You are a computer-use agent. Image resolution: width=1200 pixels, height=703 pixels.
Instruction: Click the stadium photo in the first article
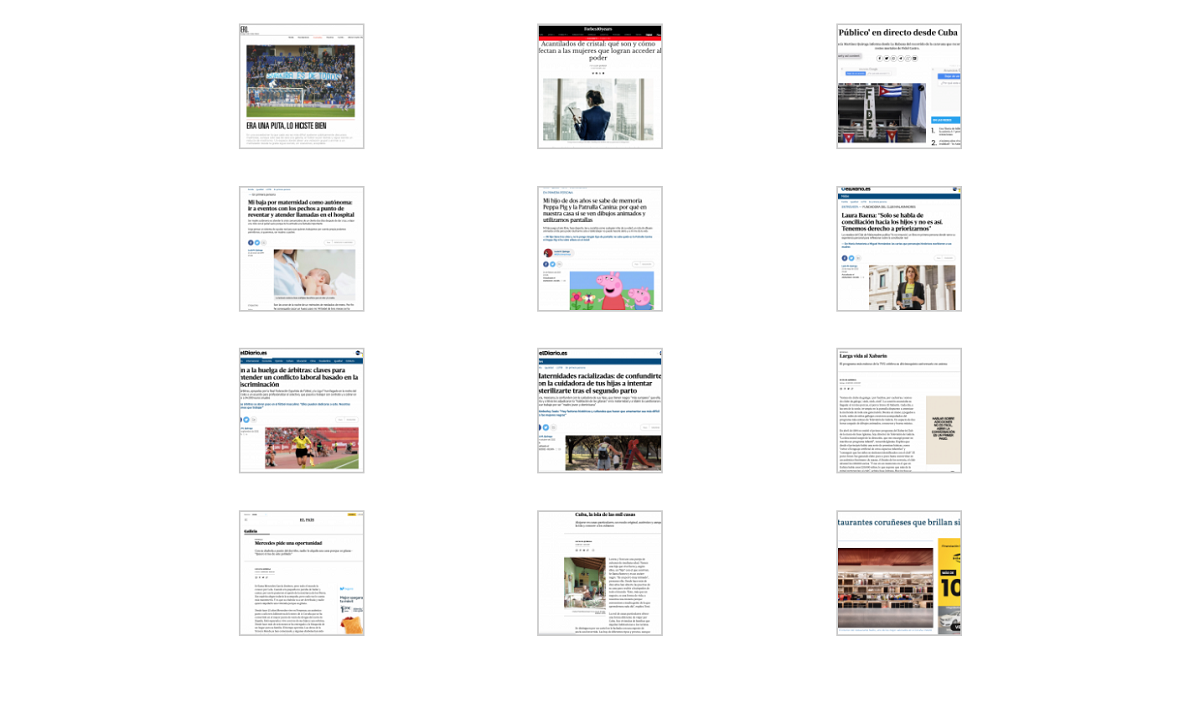coord(301,82)
